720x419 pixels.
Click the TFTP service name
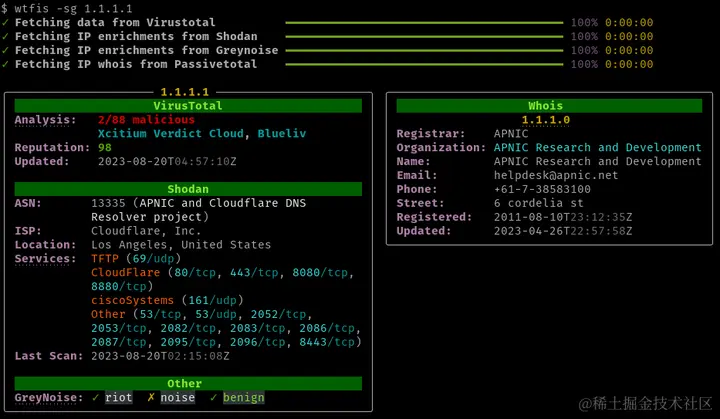tap(105, 258)
